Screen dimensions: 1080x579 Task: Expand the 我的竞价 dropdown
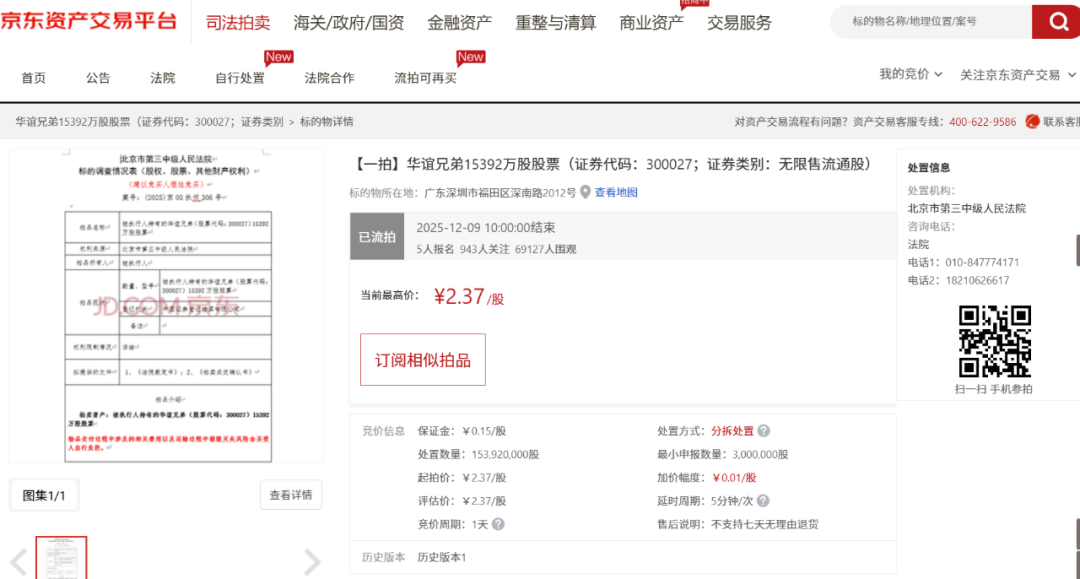coord(911,75)
